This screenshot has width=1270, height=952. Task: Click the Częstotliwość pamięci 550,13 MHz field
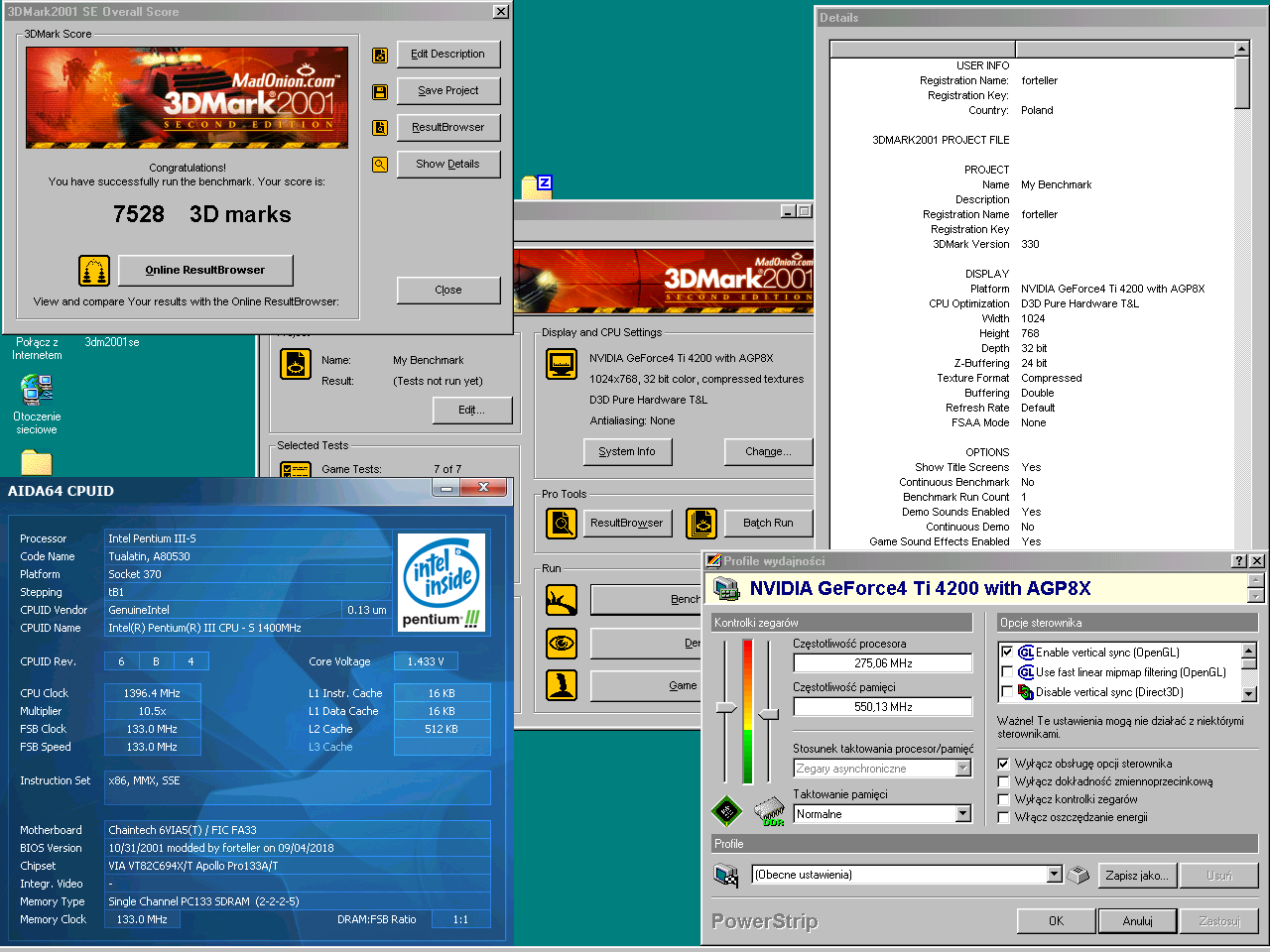pyautogui.click(x=883, y=707)
